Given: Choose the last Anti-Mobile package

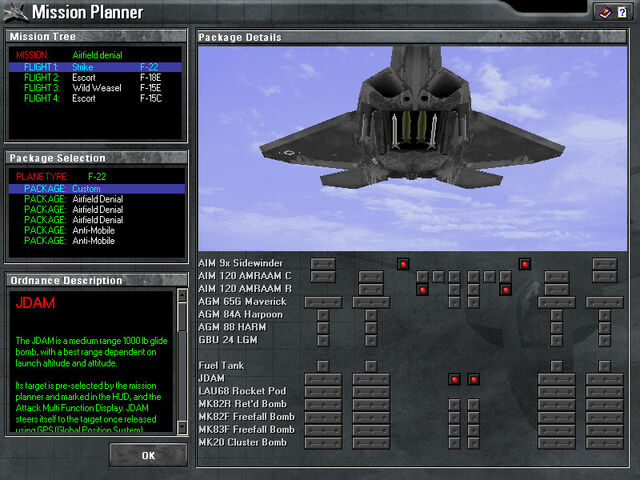Looking at the screenshot, I should pyautogui.click(x=97, y=241).
